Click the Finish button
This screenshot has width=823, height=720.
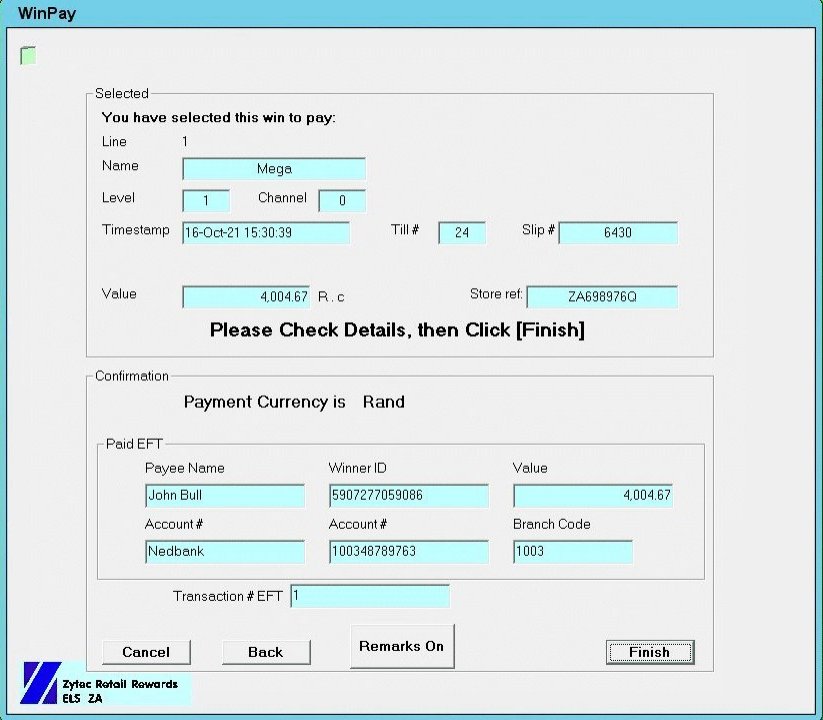coord(649,652)
